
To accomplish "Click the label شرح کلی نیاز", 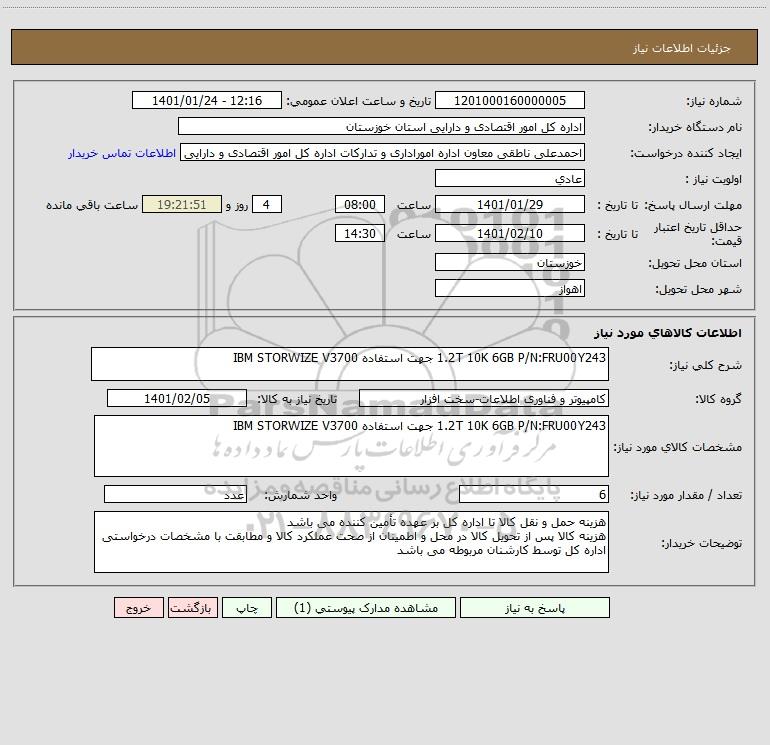I will pyautogui.click(x=706, y=365).
